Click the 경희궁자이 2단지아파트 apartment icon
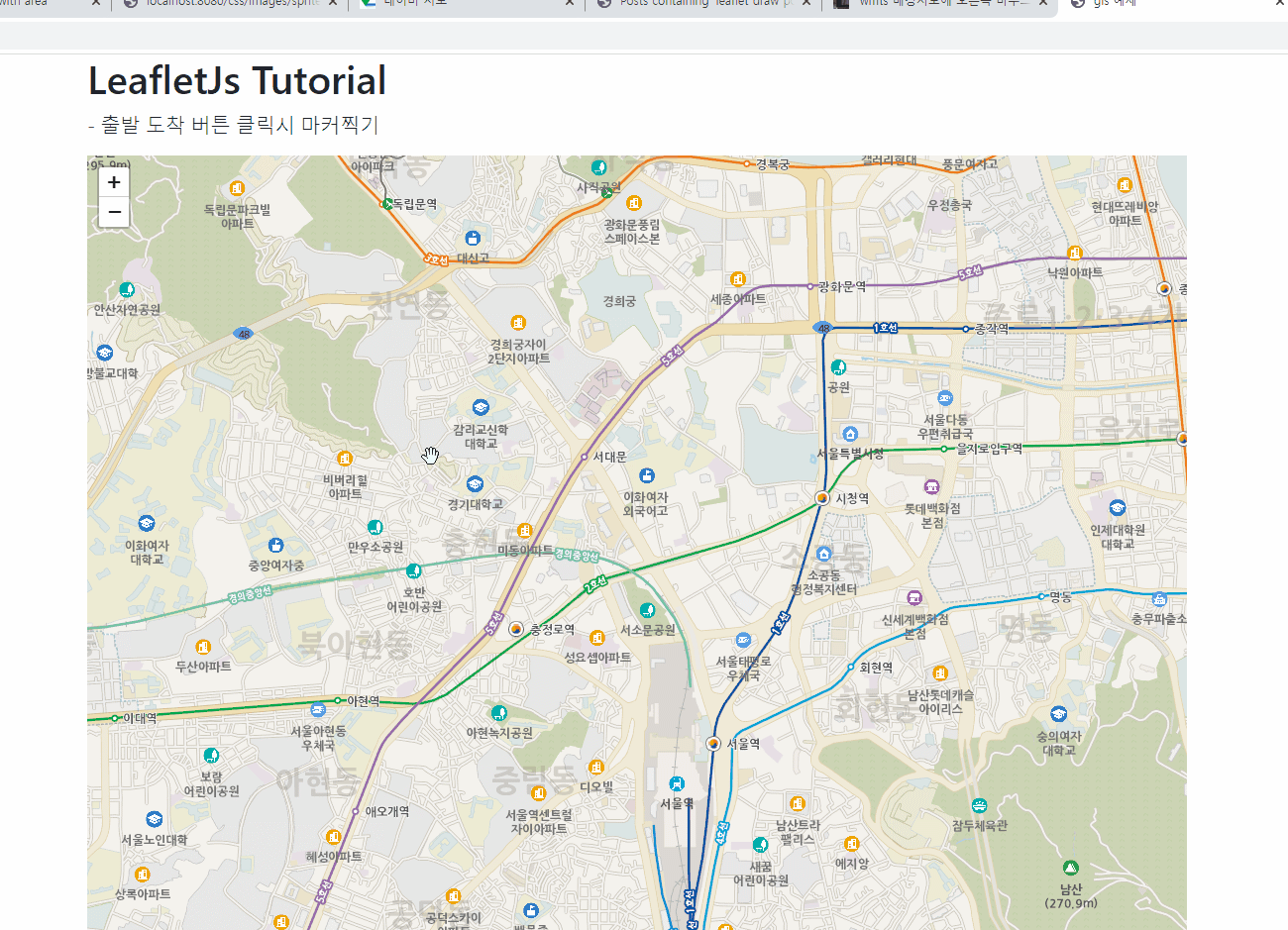The height and width of the screenshot is (930, 1288). coord(518,323)
